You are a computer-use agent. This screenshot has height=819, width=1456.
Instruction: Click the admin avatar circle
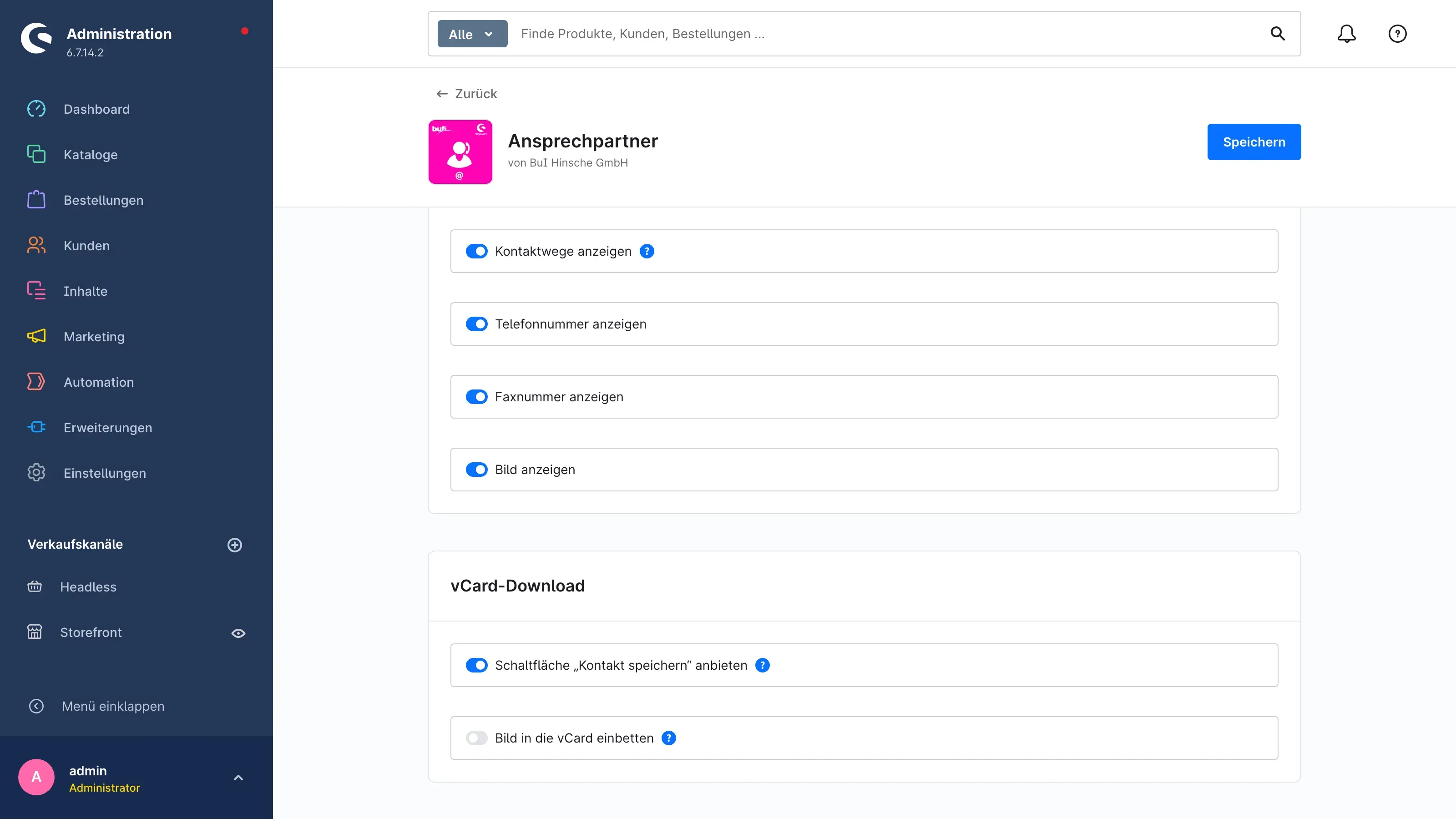coord(36,777)
